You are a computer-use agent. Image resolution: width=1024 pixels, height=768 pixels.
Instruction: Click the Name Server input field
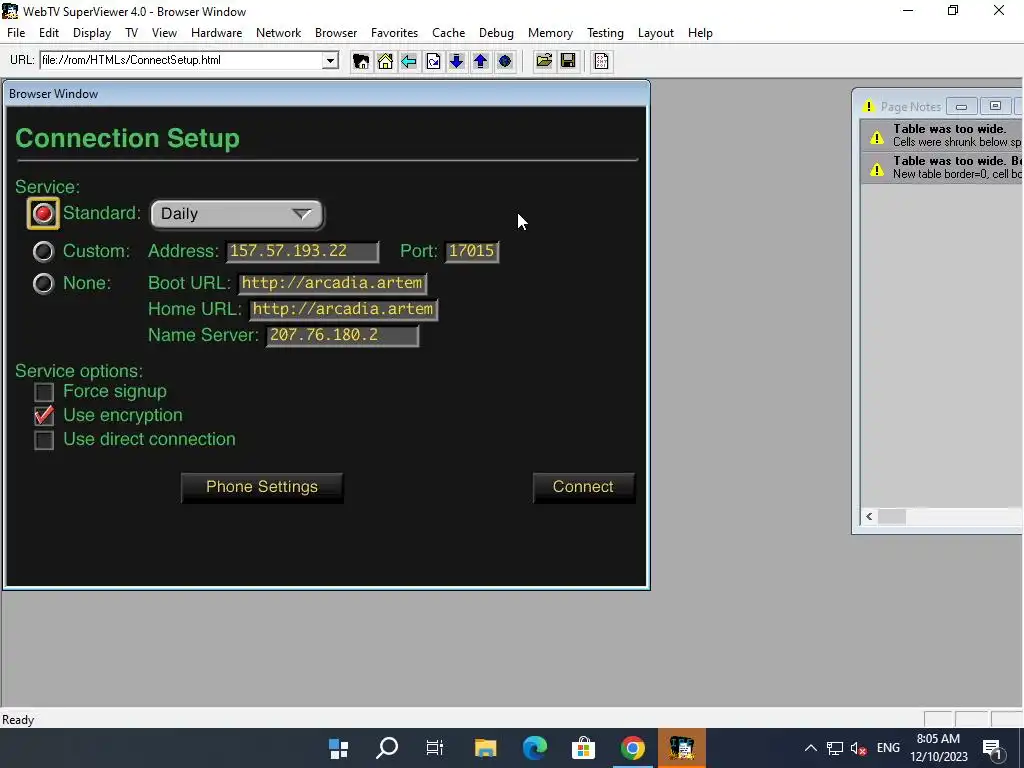342,336
